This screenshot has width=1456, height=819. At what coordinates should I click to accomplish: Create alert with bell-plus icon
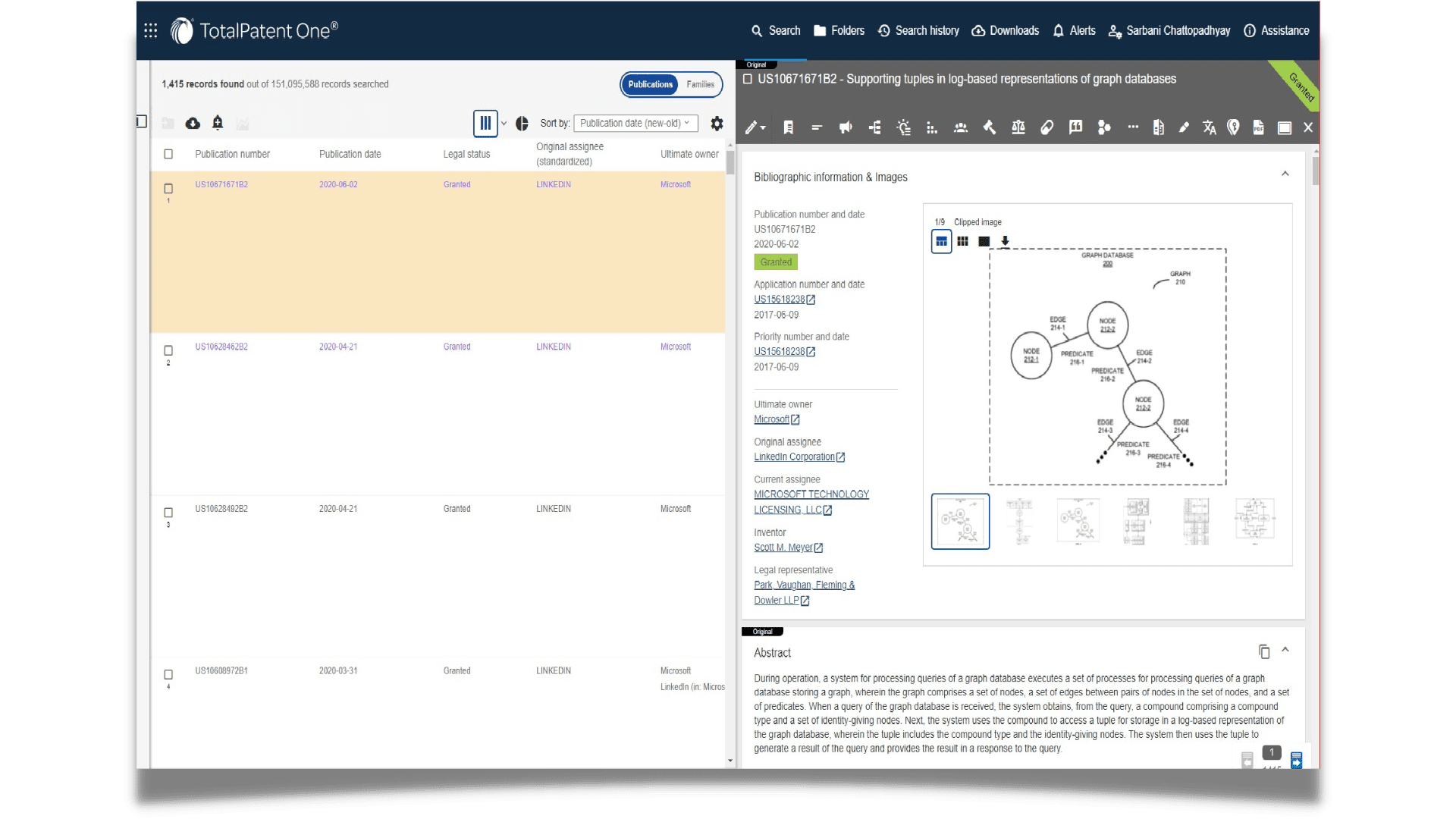(x=218, y=122)
